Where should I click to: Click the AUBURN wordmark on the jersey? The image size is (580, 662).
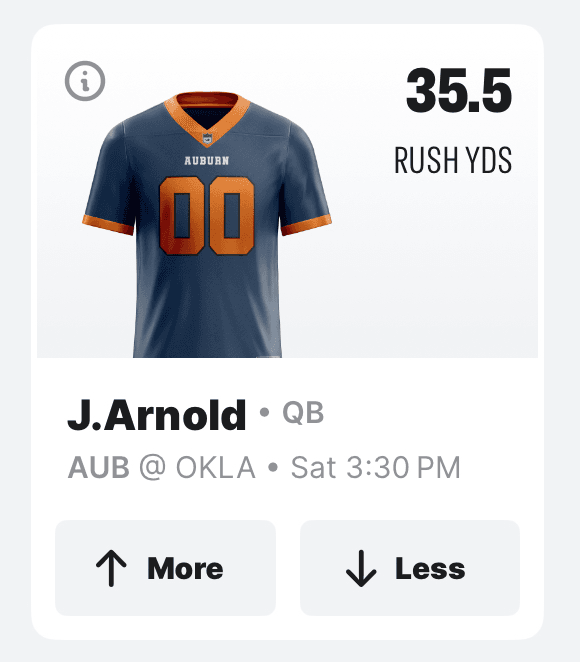(x=207, y=161)
